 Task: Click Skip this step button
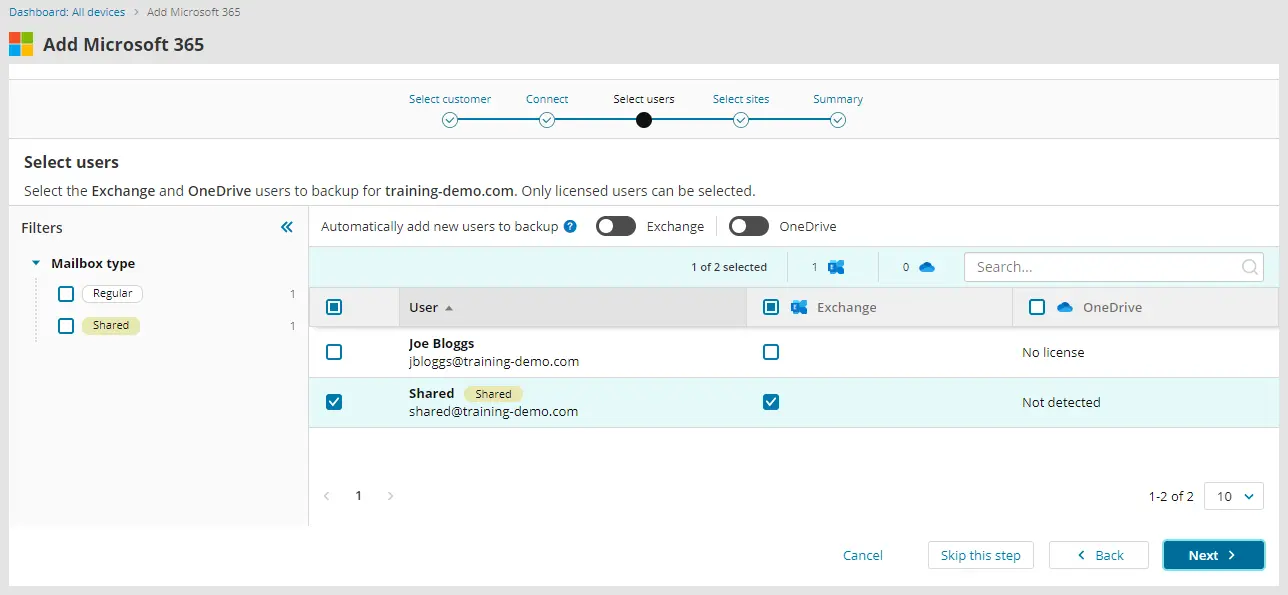981,555
